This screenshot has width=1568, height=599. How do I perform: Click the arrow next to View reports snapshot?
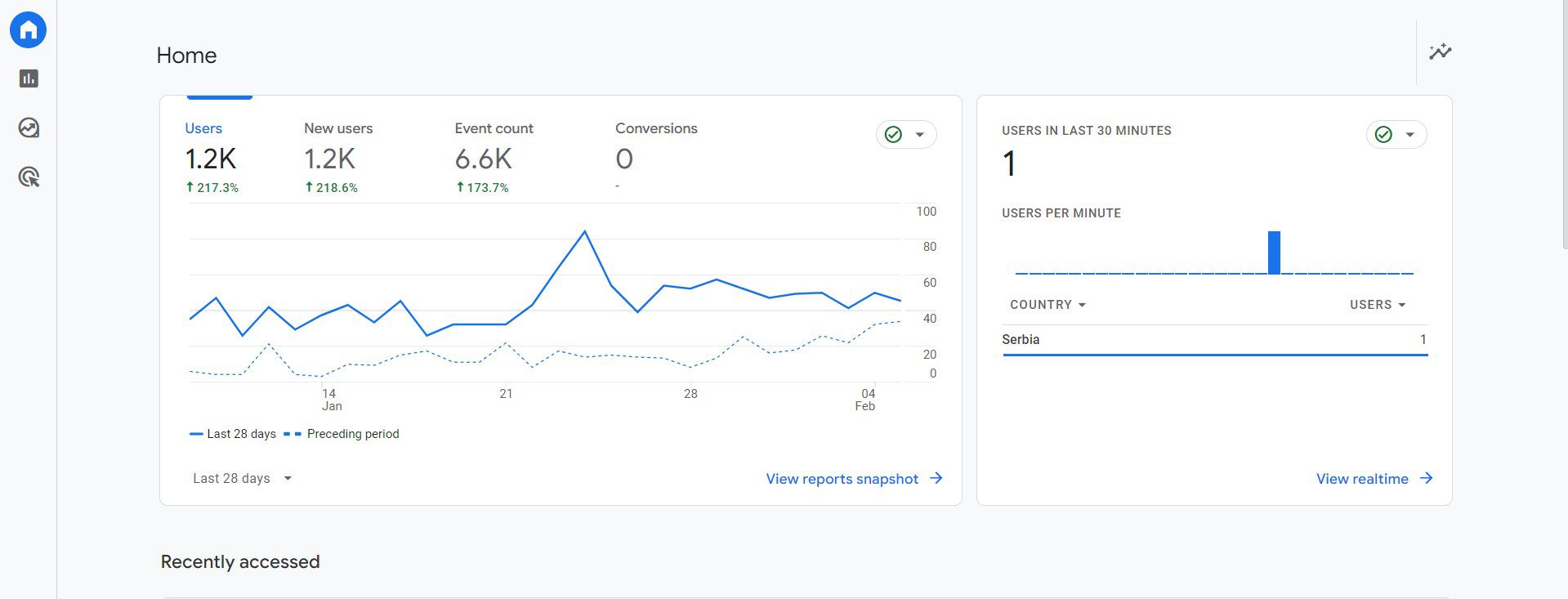[936, 478]
